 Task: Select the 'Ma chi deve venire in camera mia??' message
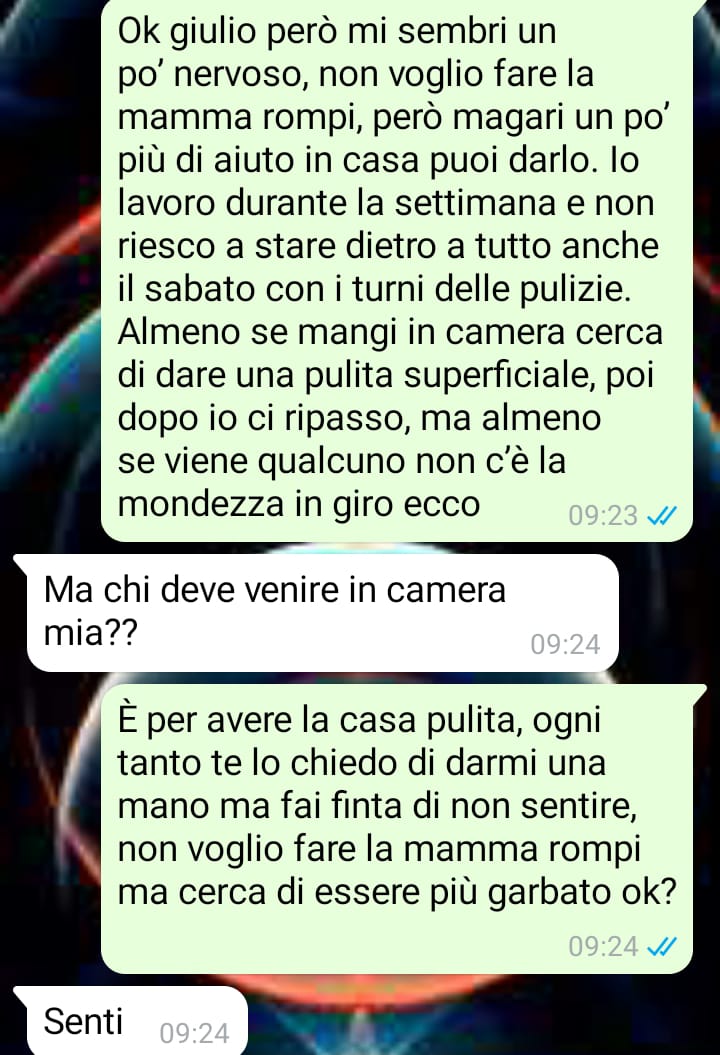pos(323,613)
